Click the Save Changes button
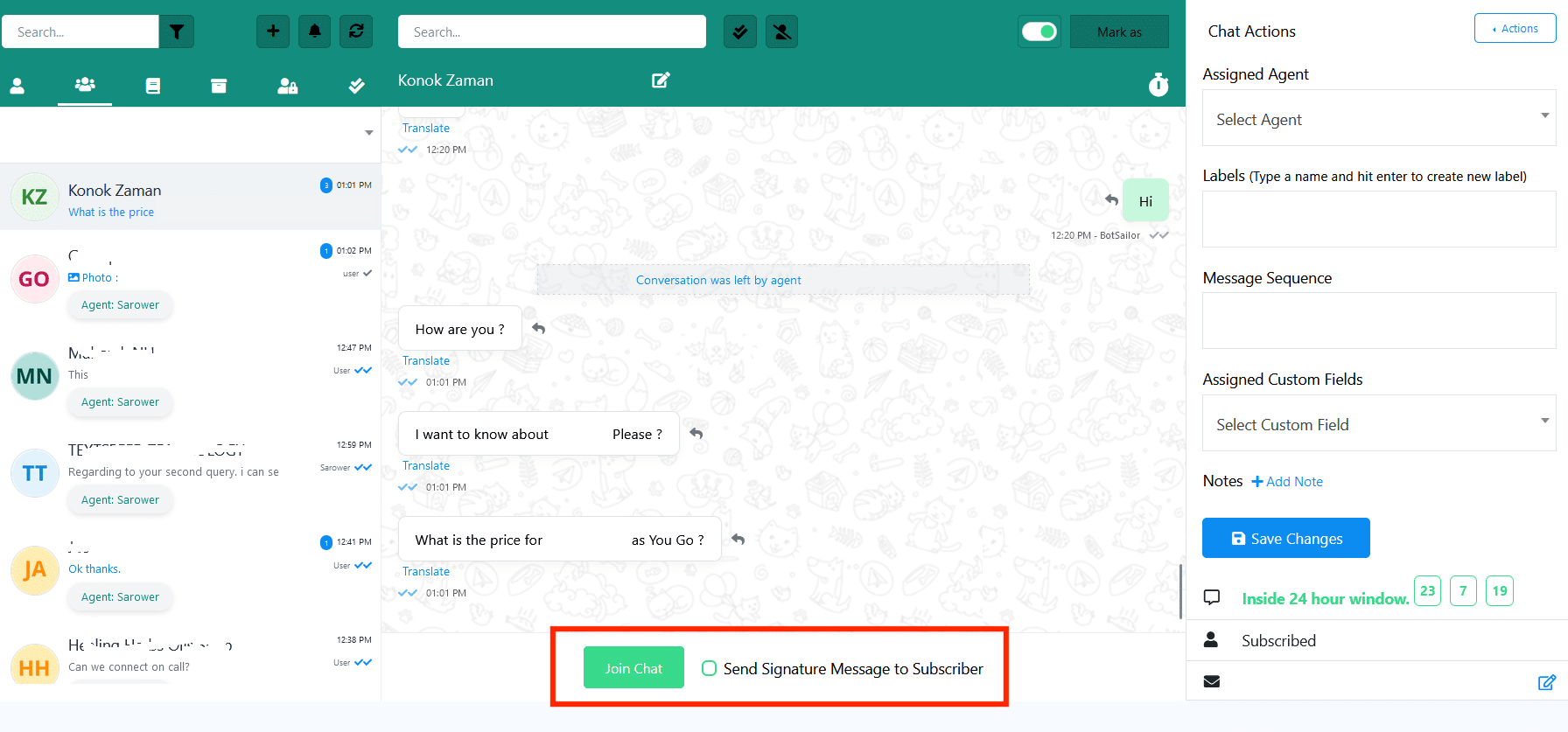Image resolution: width=1568 pixels, height=732 pixels. point(1285,539)
